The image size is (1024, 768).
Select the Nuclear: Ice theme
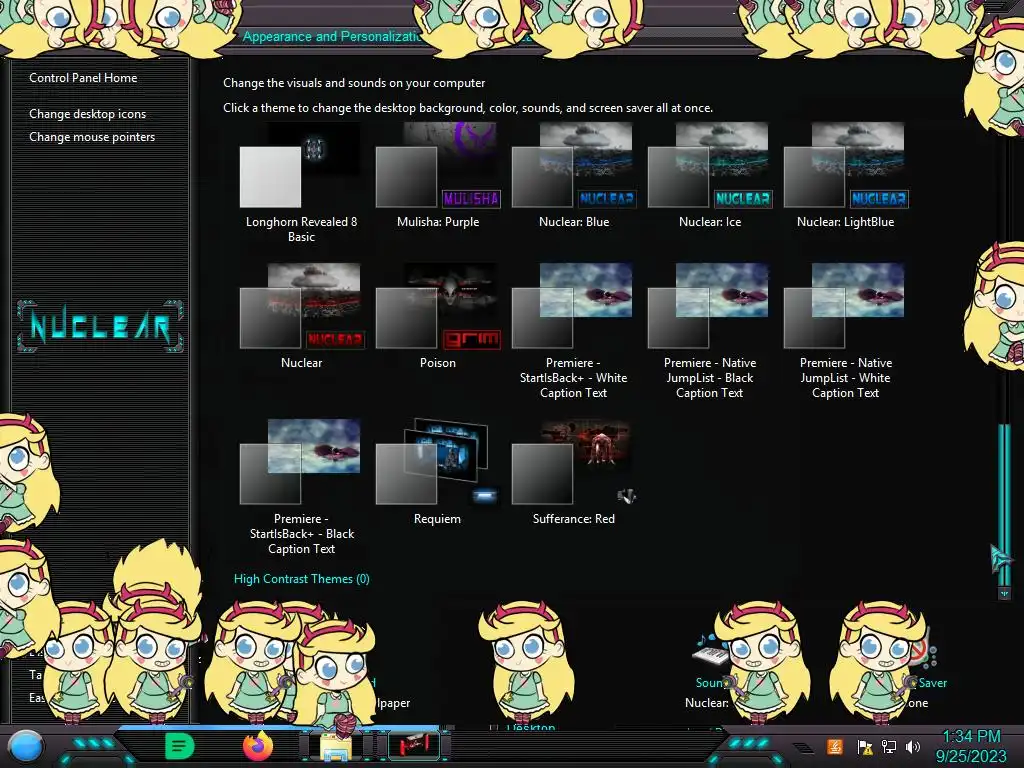pos(710,176)
